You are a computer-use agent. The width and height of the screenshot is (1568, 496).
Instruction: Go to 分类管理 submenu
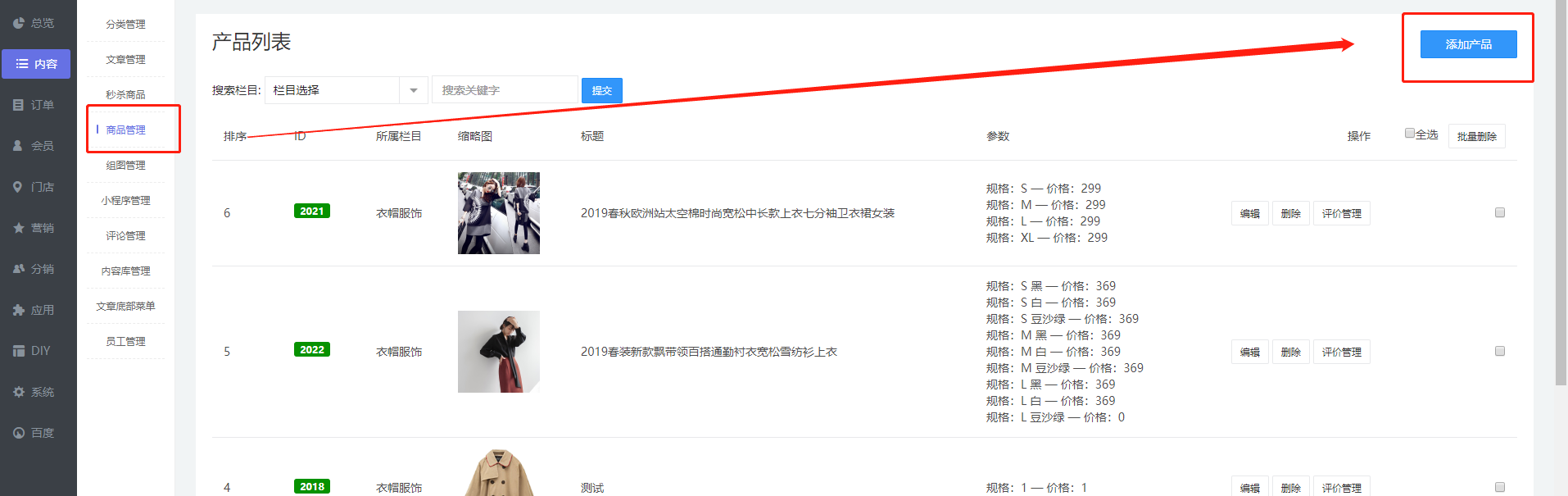point(125,25)
